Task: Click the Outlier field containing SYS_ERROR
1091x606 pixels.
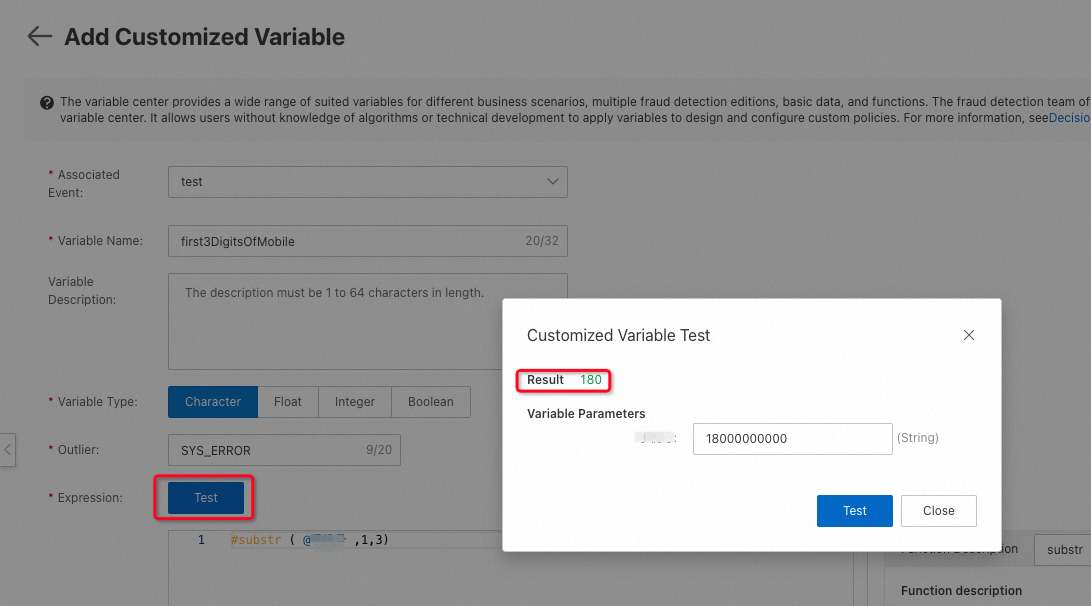Action: 284,450
